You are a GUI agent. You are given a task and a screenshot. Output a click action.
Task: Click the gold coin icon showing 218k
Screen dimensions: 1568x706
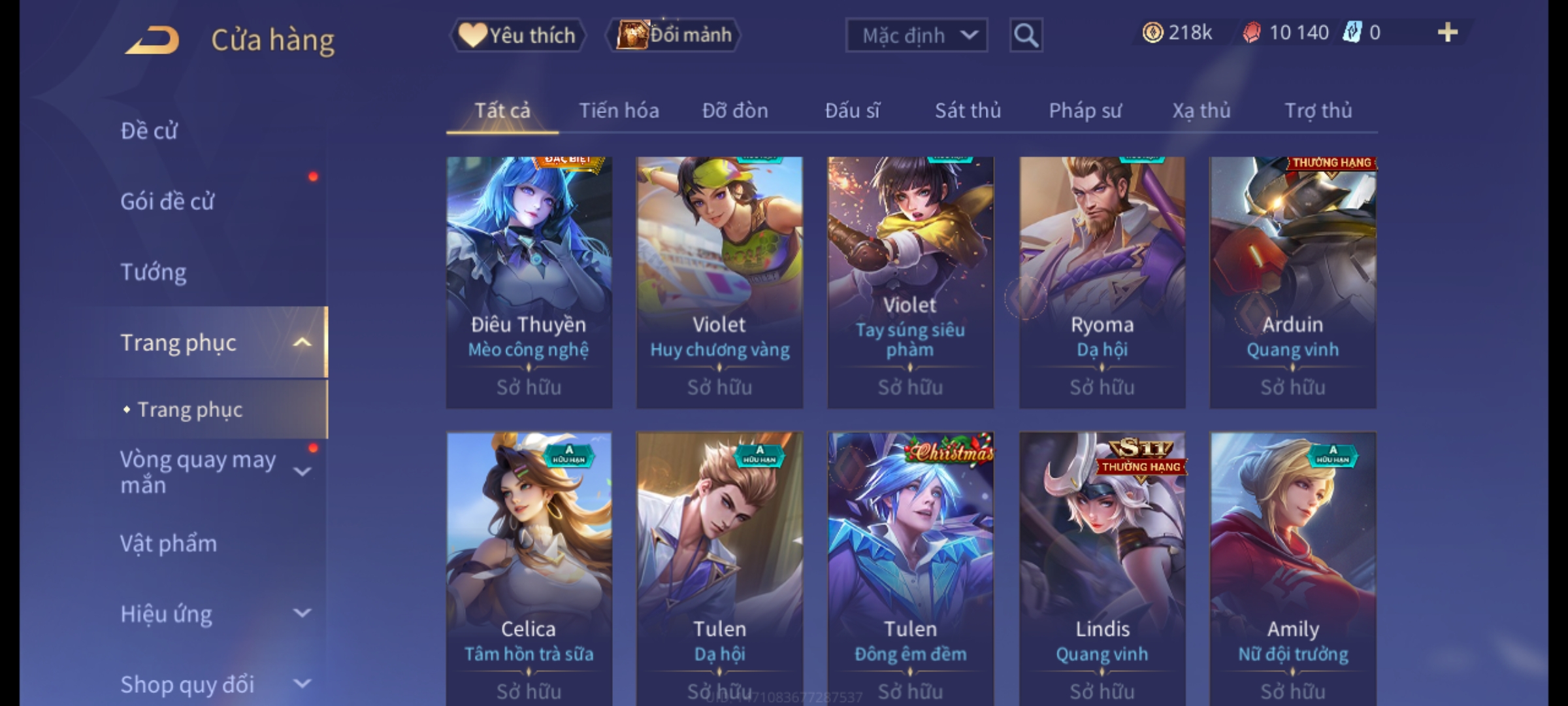[1152, 33]
